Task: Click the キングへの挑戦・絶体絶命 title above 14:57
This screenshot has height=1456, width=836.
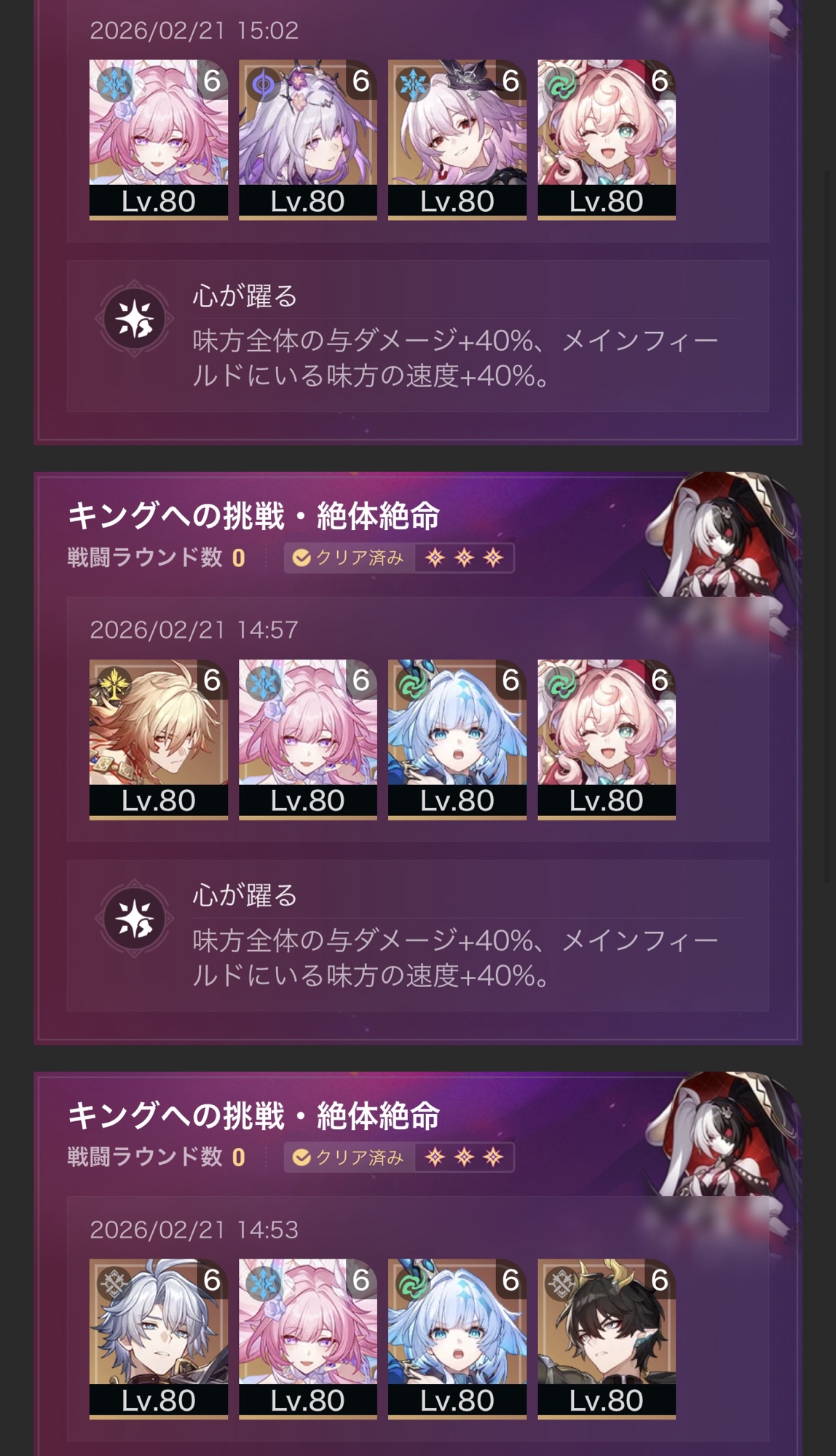Action: click(253, 516)
